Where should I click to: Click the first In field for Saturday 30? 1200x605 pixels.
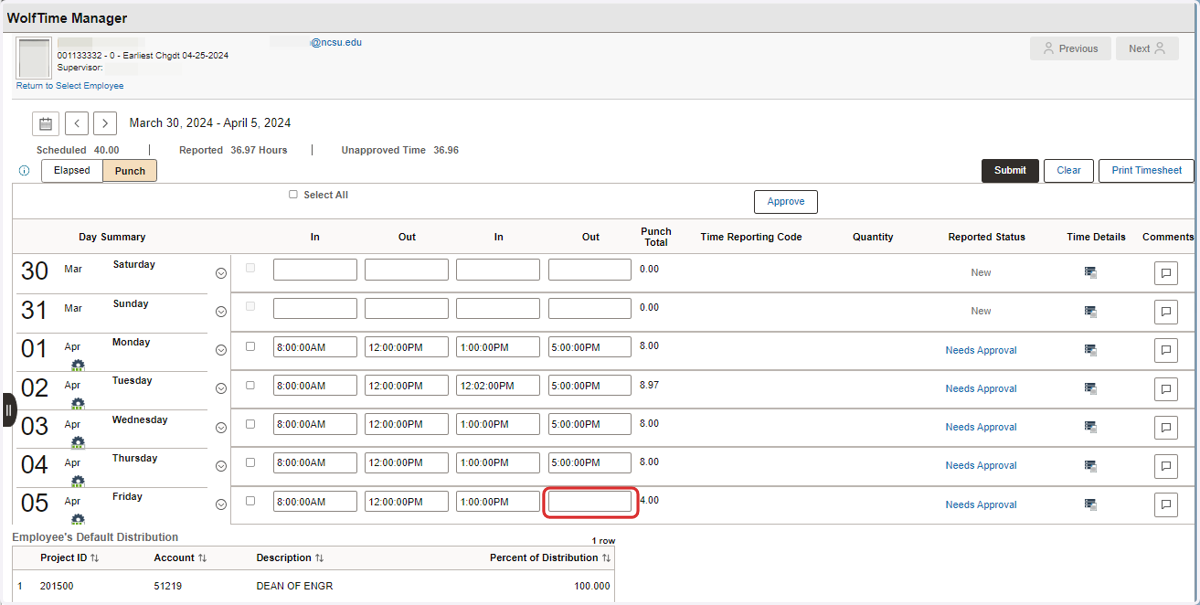click(315, 270)
